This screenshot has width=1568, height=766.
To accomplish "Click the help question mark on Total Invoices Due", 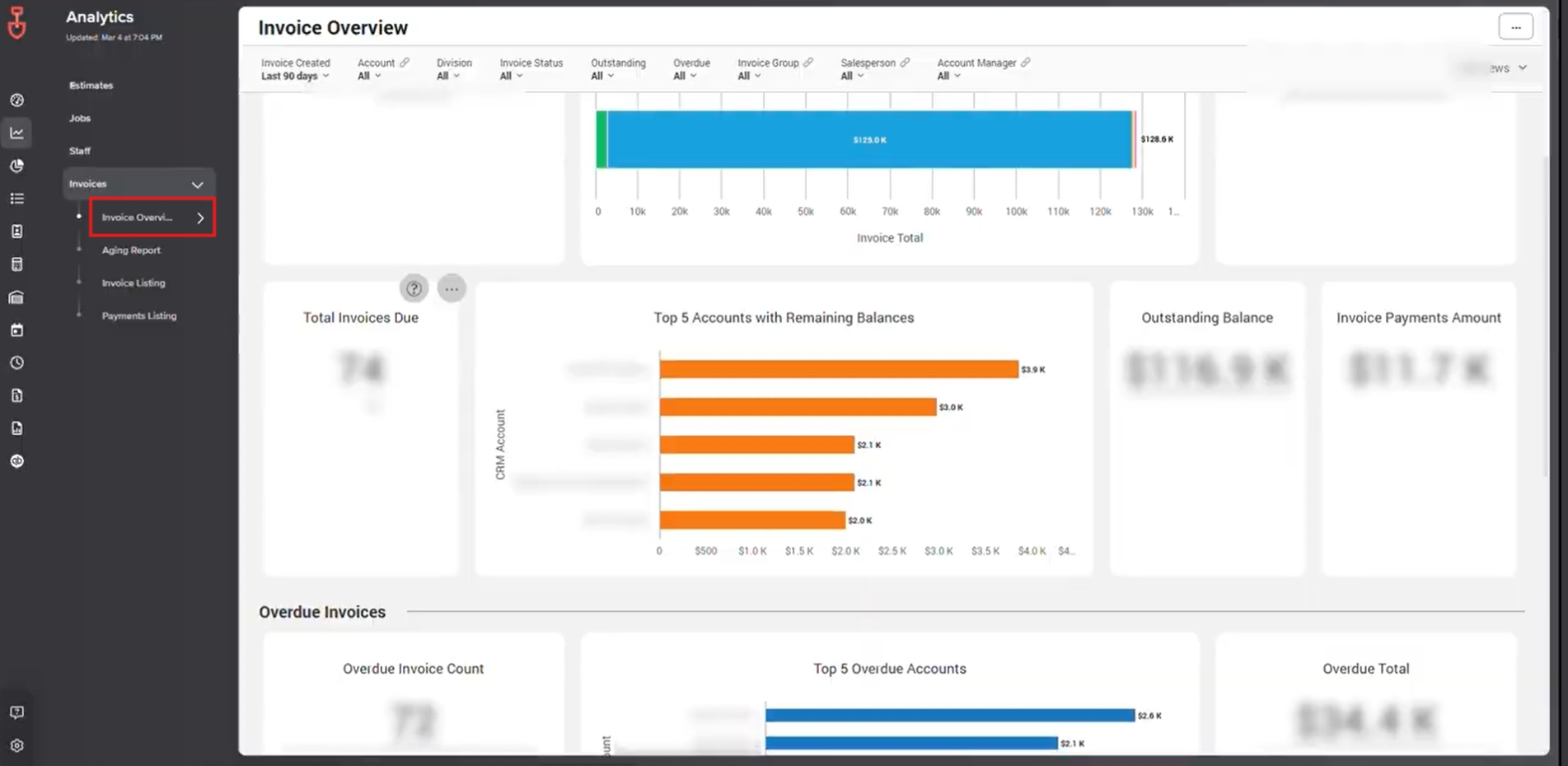I will [x=414, y=288].
